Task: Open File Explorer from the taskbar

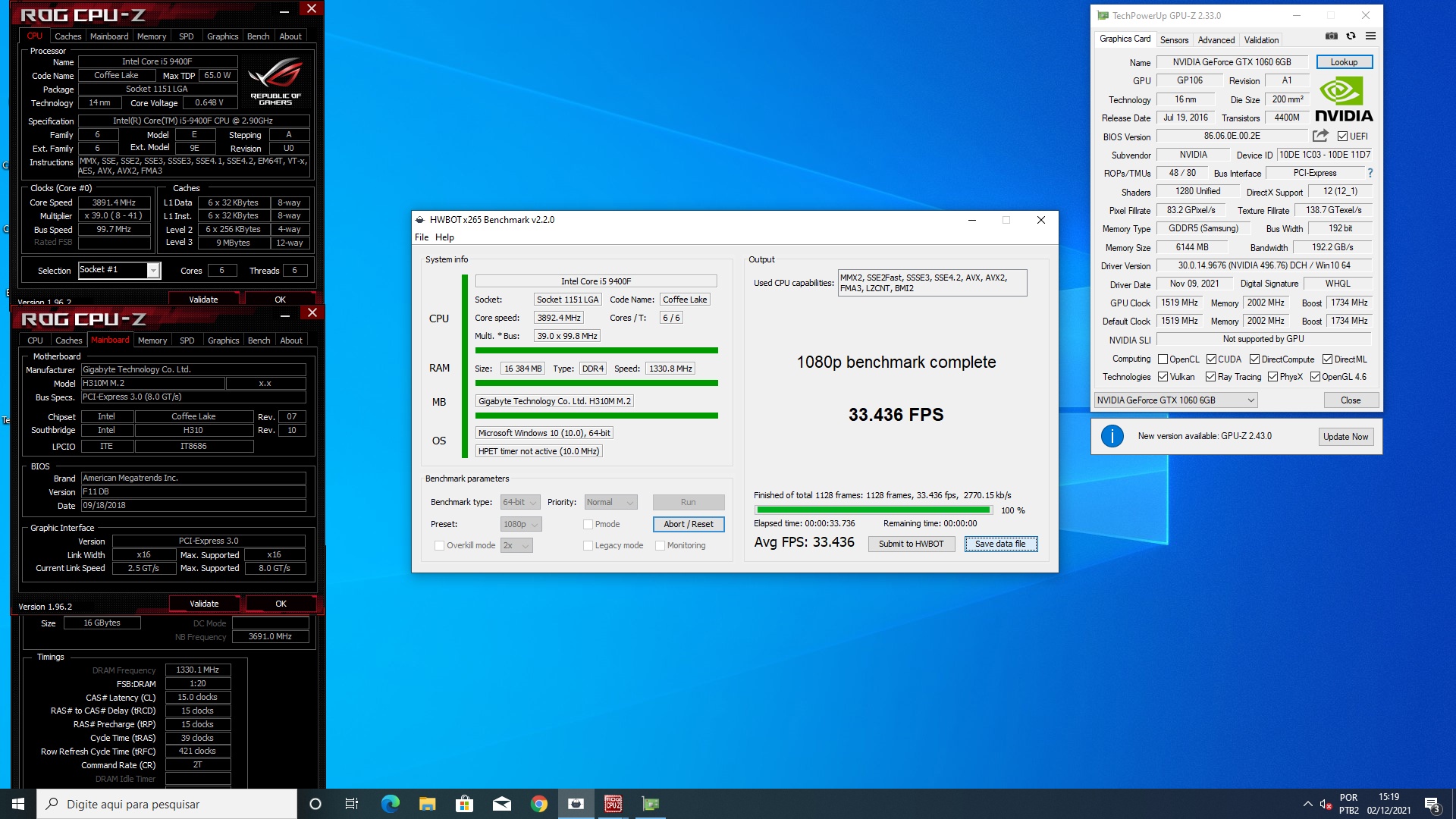Action: (x=427, y=804)
